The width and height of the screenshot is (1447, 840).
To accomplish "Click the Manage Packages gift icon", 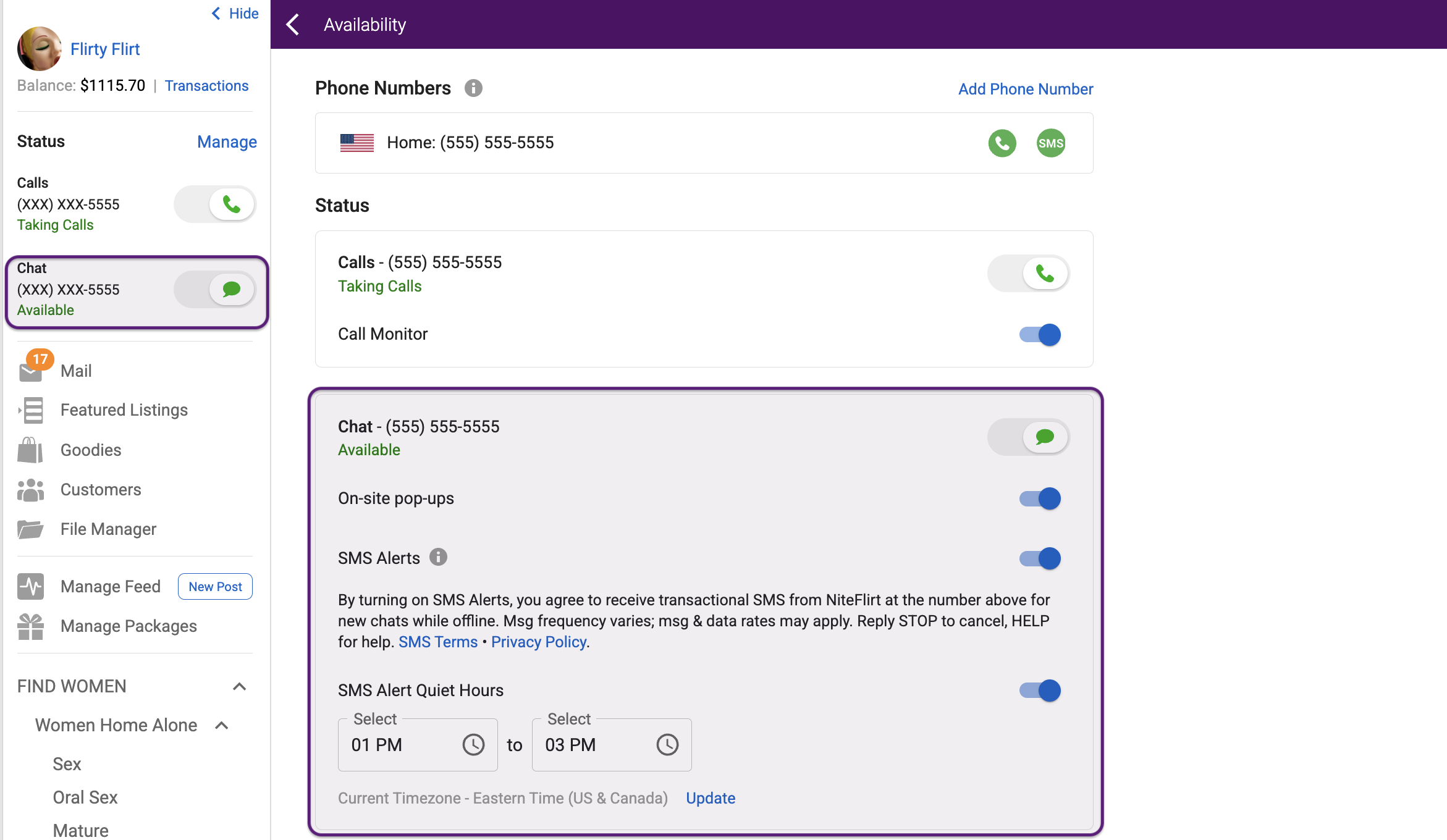I will coord(30,626).
